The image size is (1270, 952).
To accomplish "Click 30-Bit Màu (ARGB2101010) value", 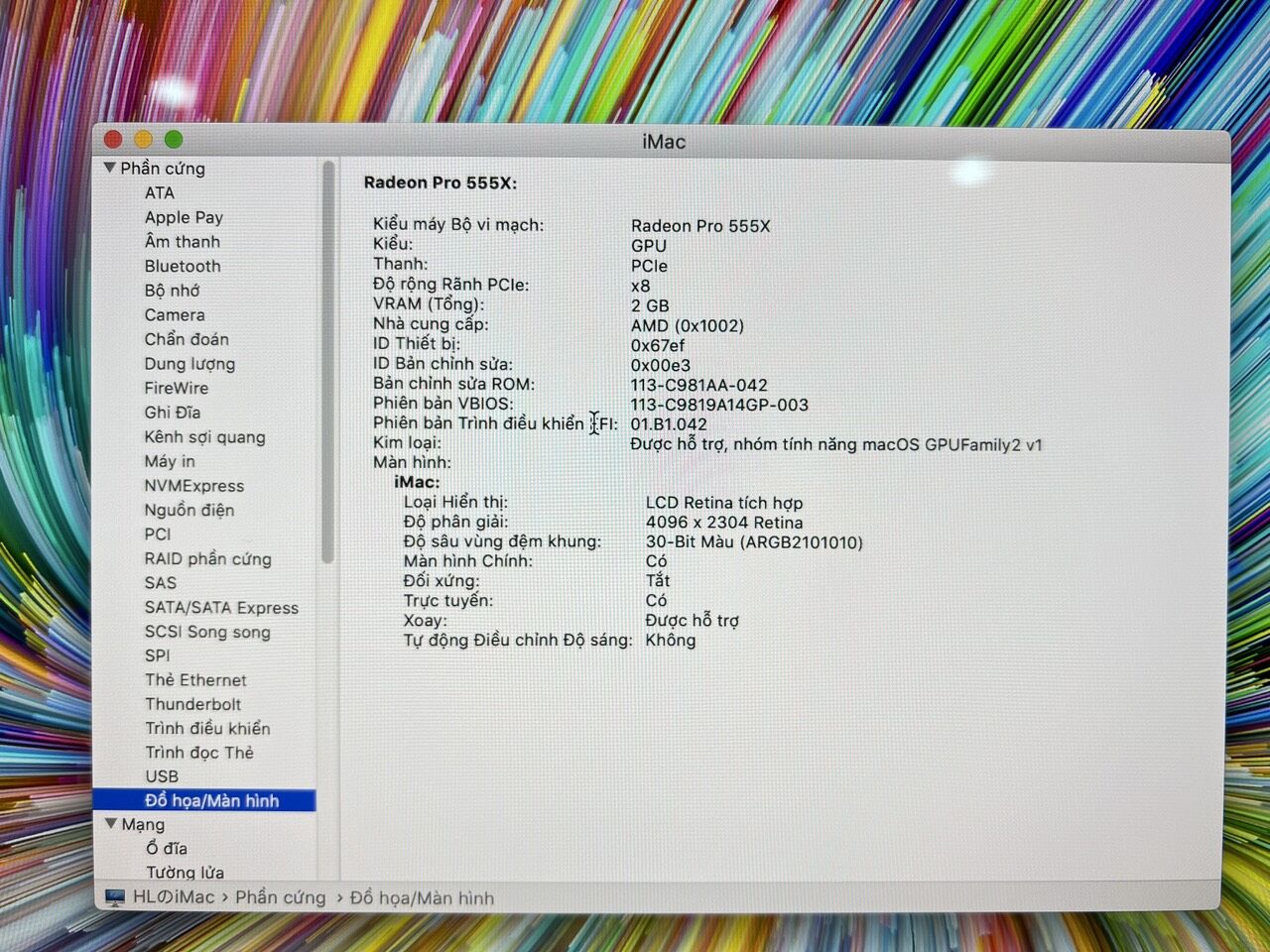I will point(754,542).
